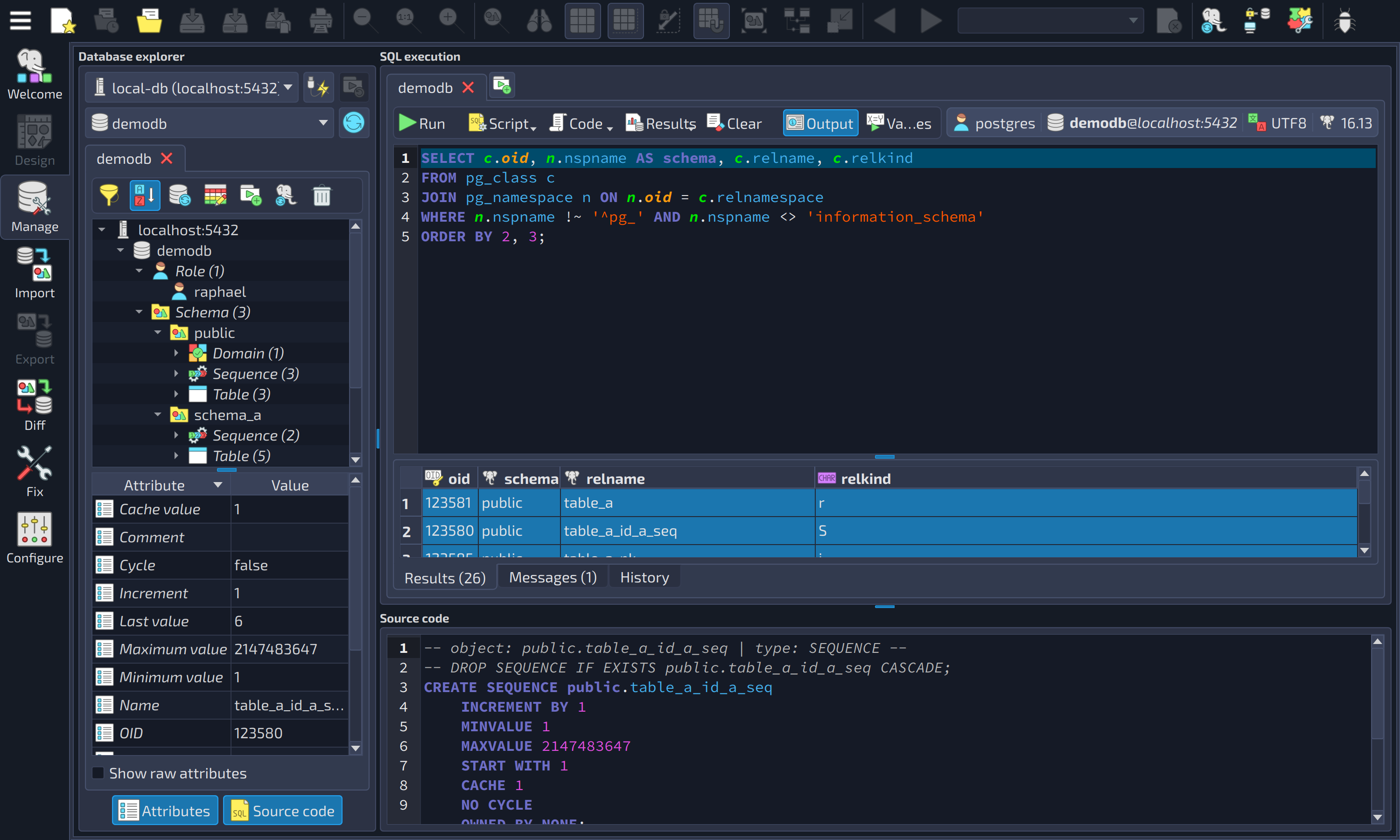
Task: Open the Fix view
Action: click(x=35, y=471)
